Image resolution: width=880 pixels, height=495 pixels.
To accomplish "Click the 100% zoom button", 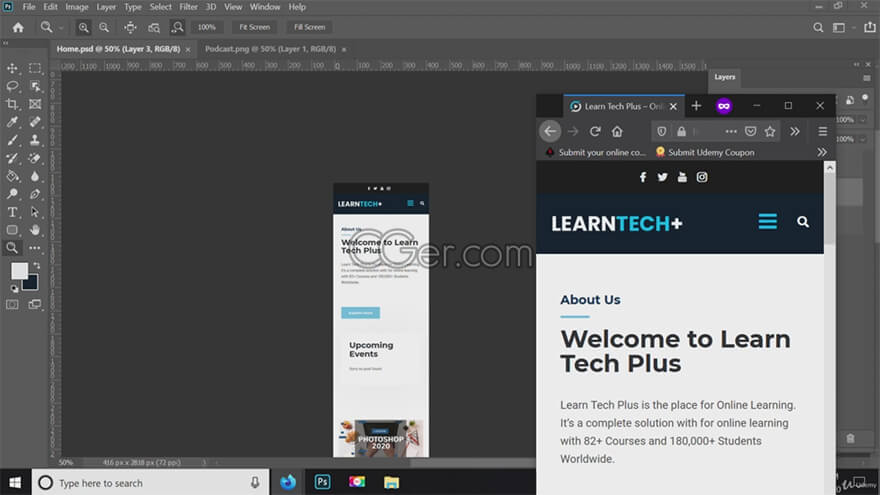I will click(207, 27).
